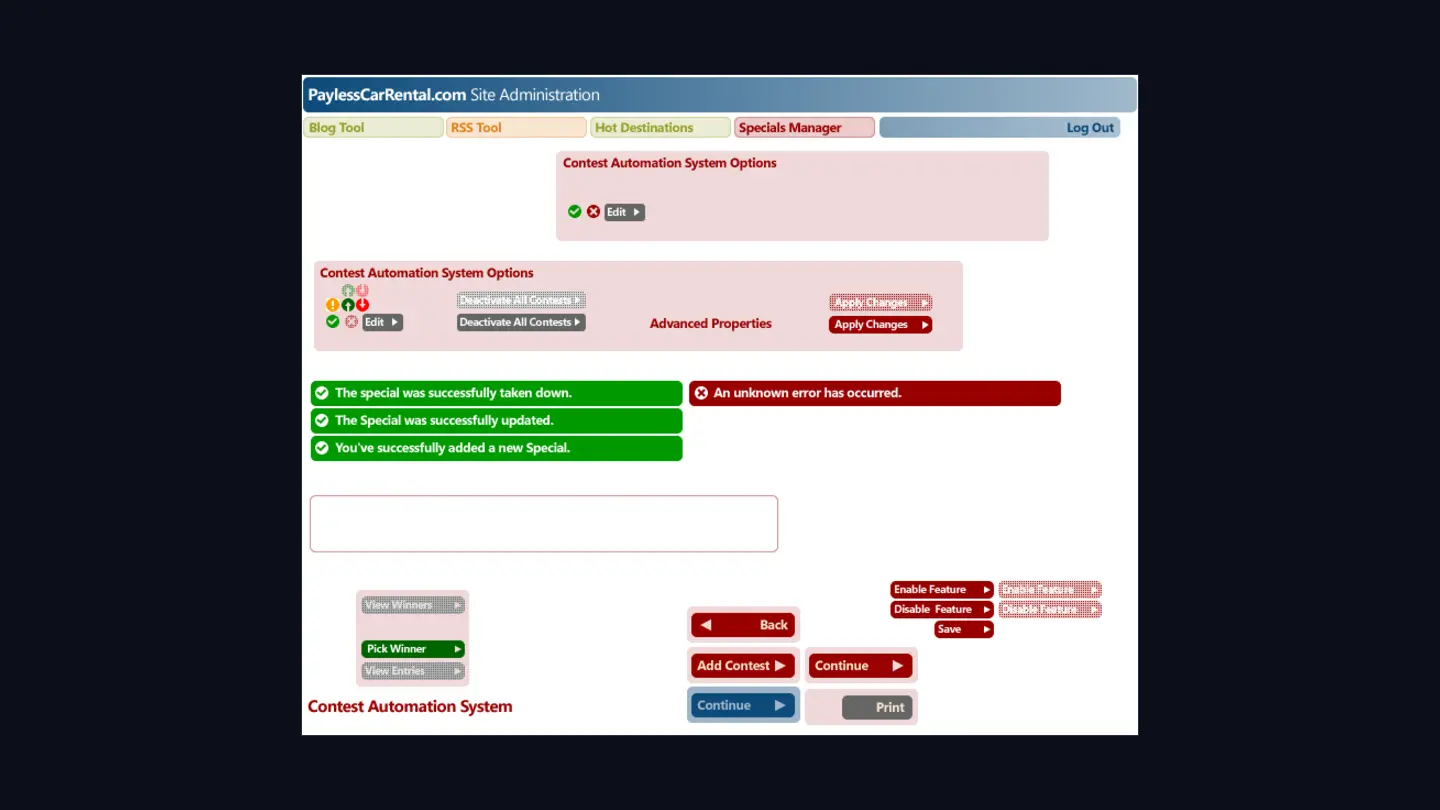This screenshot has width=1440, height=810.
Task: Click 'The Special was successfully updated.' message
Action: point(497,421)
